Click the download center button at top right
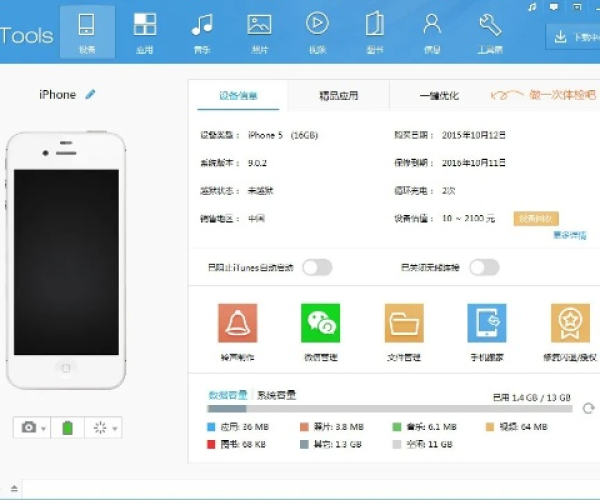Screen dimensions: 600x500 573,37
